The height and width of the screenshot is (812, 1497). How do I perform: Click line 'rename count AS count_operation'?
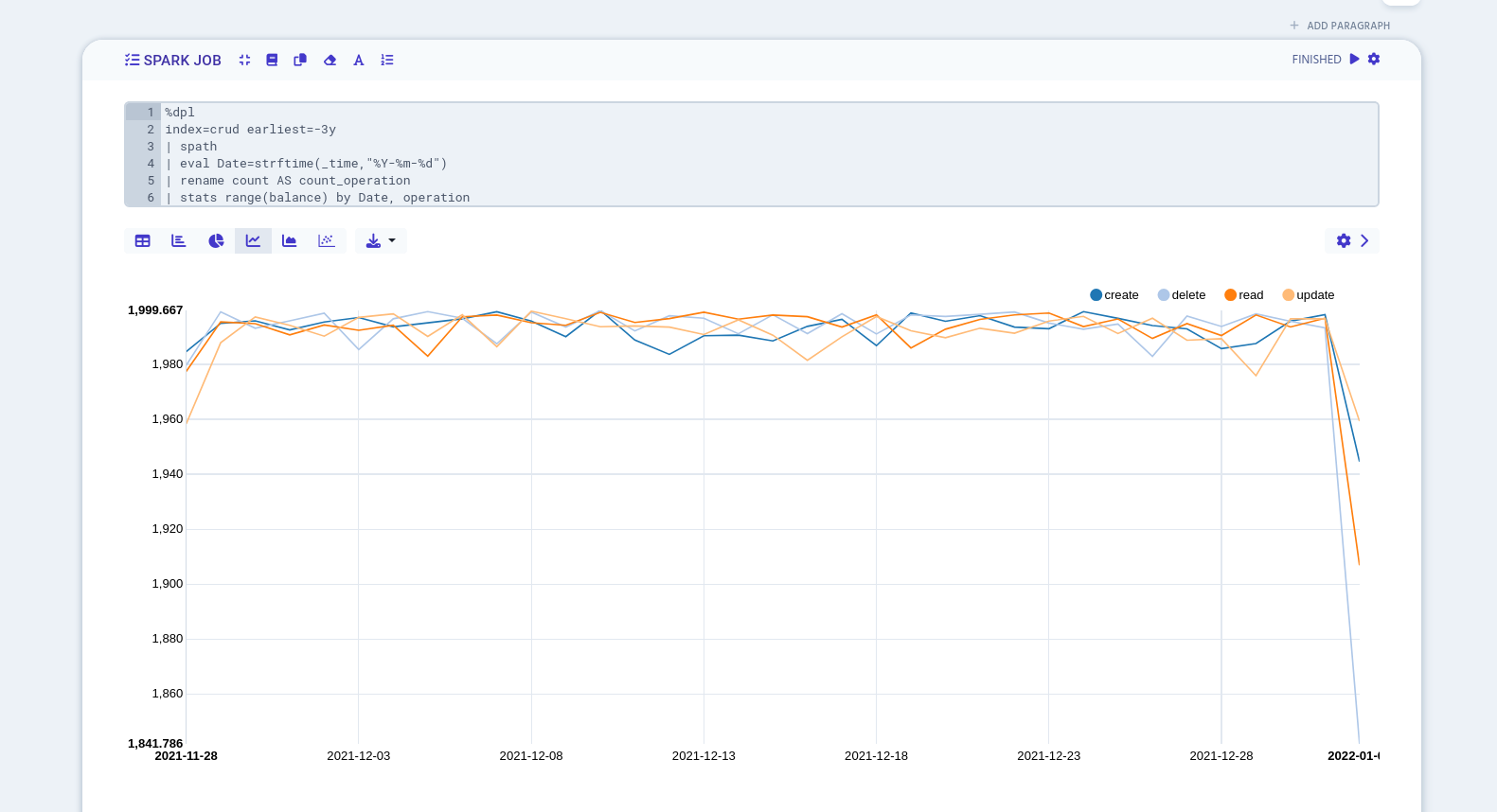tap(288, 181)
